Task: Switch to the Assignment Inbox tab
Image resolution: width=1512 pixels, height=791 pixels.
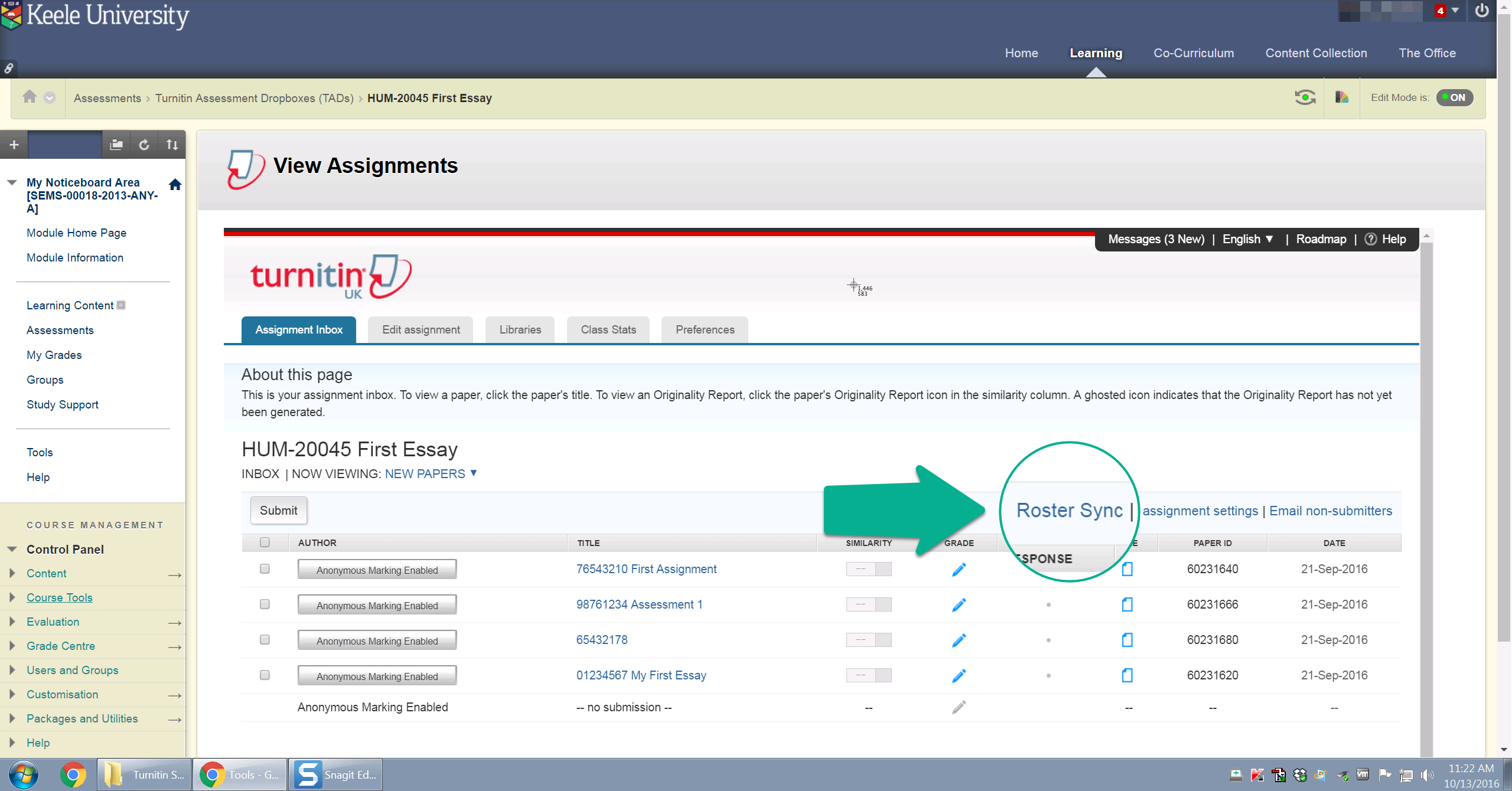Action: point(299,330)
